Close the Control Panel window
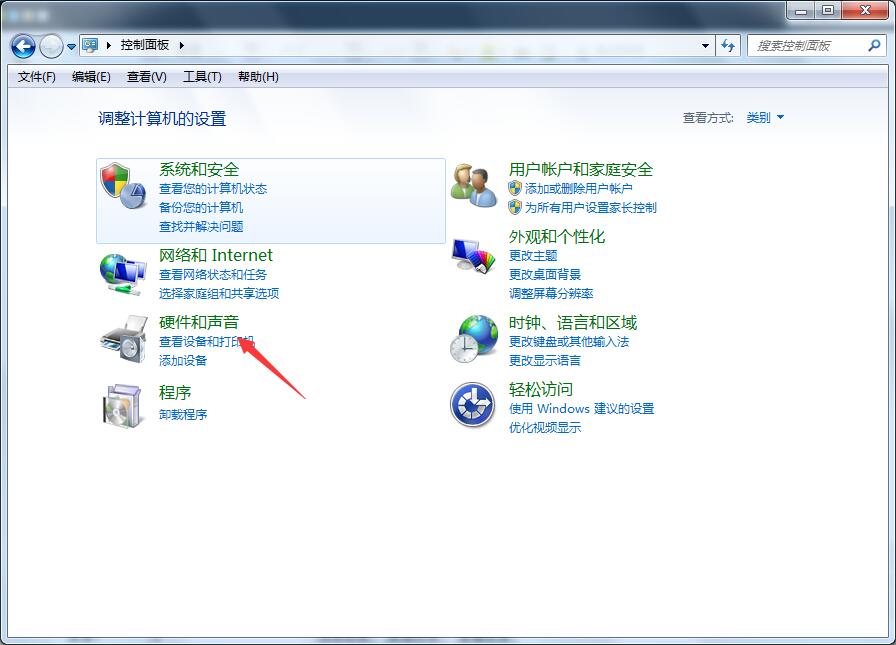 [x=865, y=11]
